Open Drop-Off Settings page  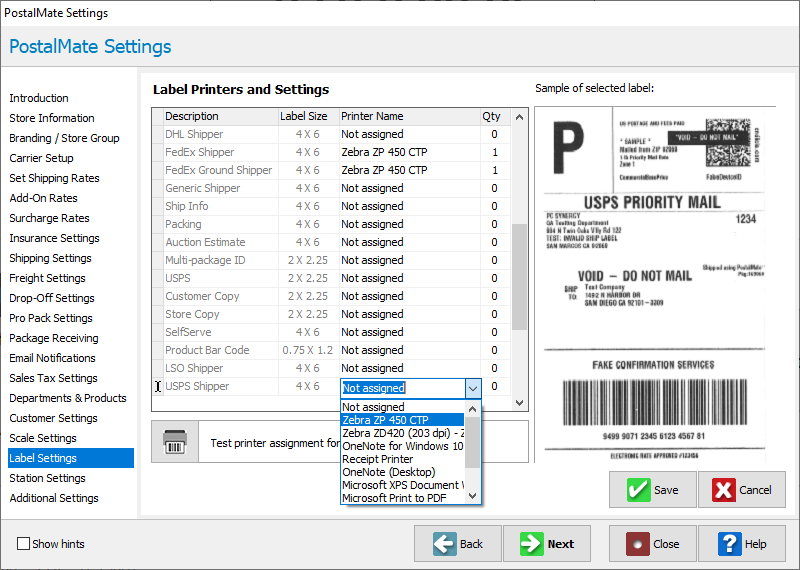pos(52,298)
